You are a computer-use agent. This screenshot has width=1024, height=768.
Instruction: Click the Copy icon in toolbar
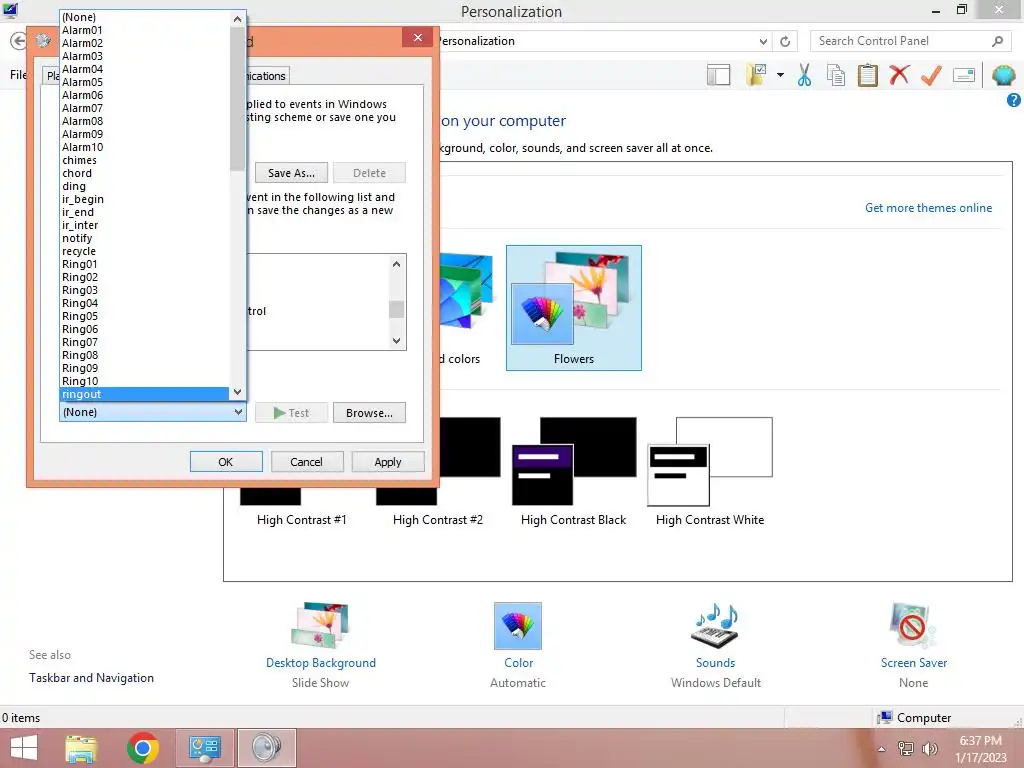pyautogui.click(x=836, y=75)
